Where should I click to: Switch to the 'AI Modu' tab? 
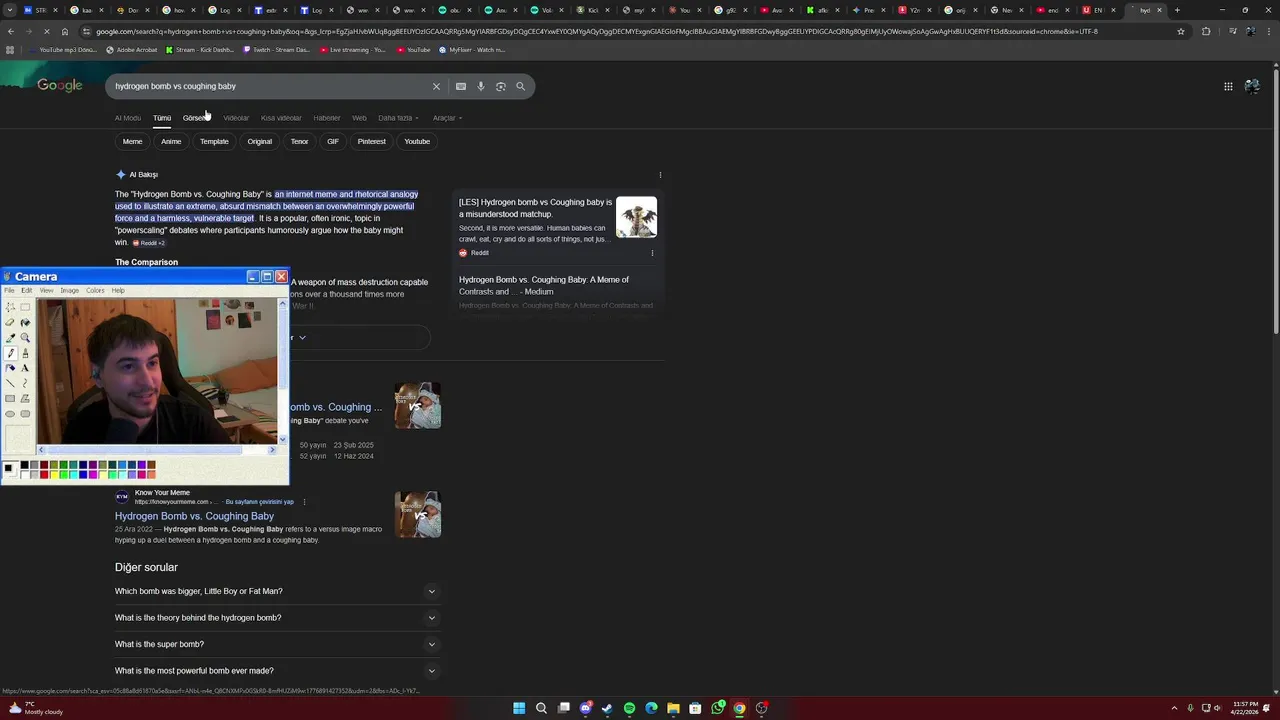128,118
